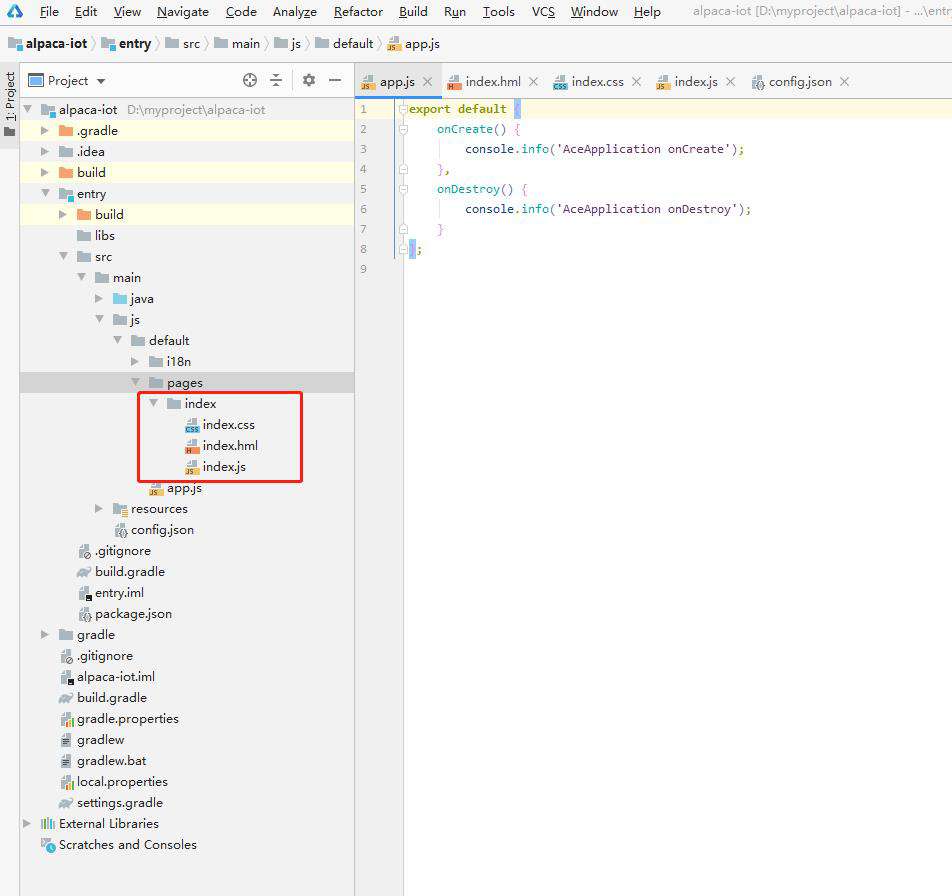Screen dimensions: 952x896
Task: Collapse the pages folder
Action: pyautogui.click(x=135, y=382)
